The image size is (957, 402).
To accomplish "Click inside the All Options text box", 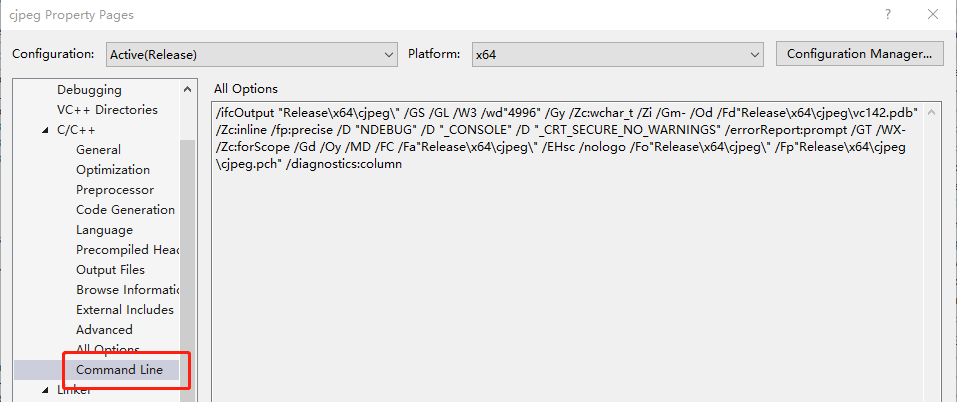I will click(x=570, y=280).
